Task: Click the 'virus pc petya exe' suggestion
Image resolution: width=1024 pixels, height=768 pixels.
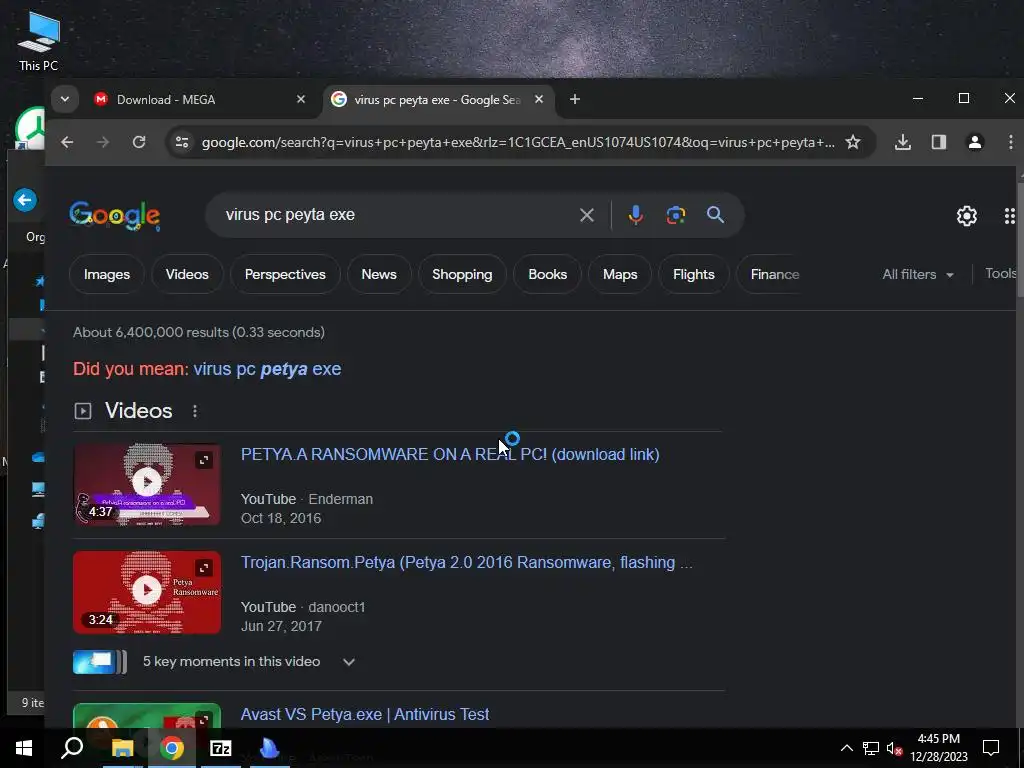Action: click(x=267, y=369)
